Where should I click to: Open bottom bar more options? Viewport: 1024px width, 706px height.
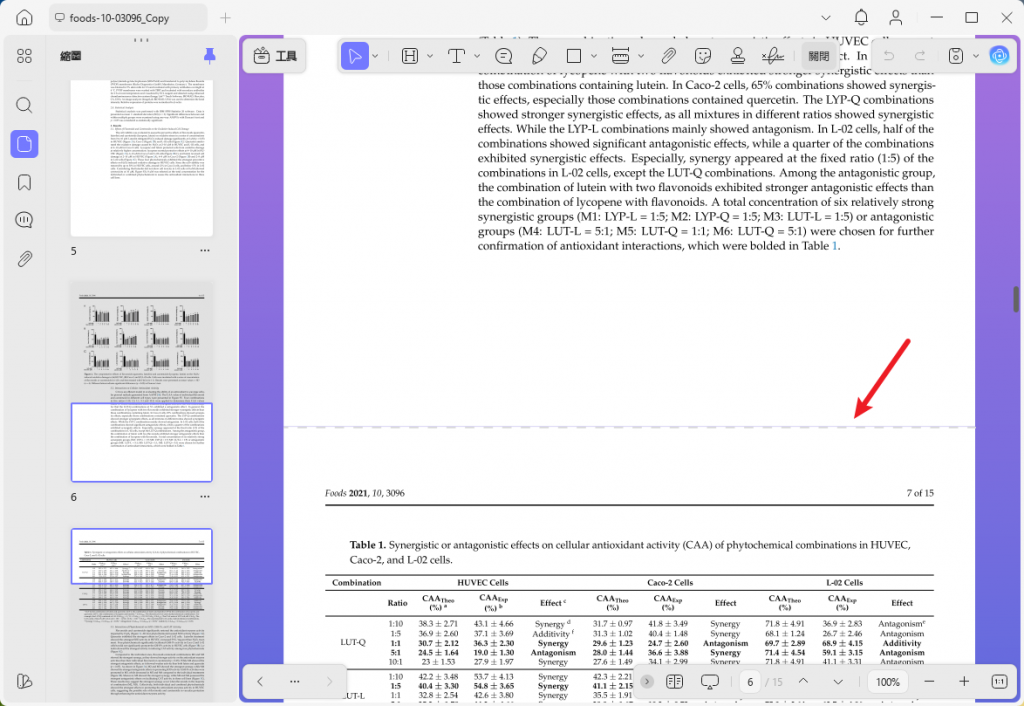coord(295,682)
